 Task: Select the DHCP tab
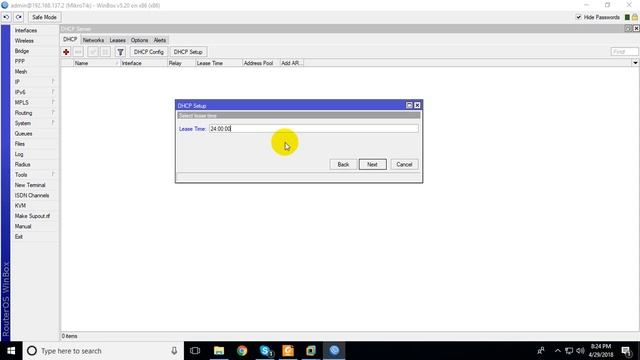[70, 40]
